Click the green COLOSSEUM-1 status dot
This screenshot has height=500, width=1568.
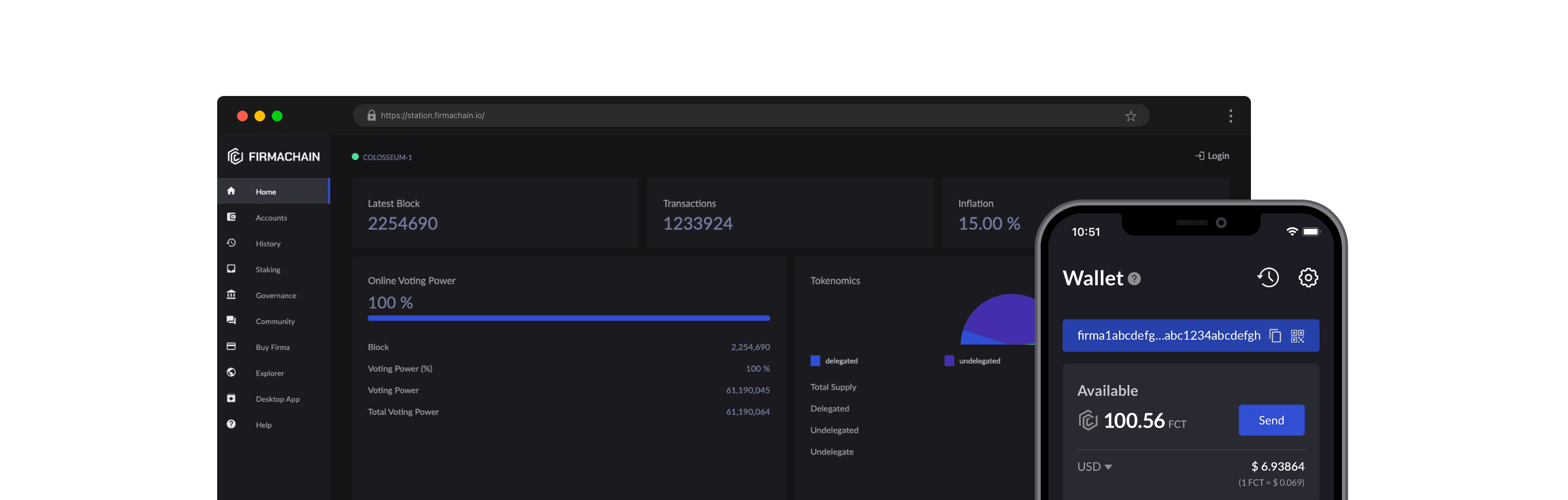356,156
